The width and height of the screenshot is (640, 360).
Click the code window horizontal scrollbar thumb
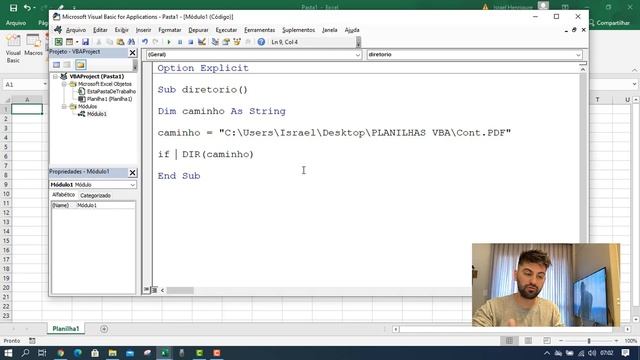pos(180,291)
